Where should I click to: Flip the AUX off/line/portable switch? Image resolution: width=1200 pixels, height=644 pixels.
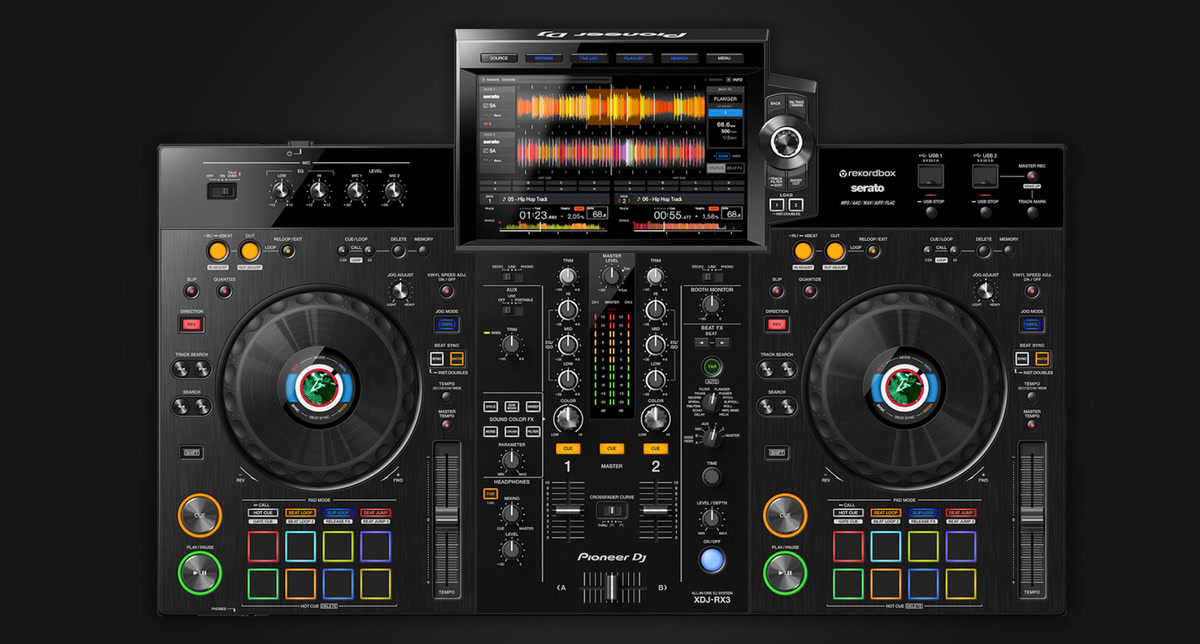tap(511, 312)
